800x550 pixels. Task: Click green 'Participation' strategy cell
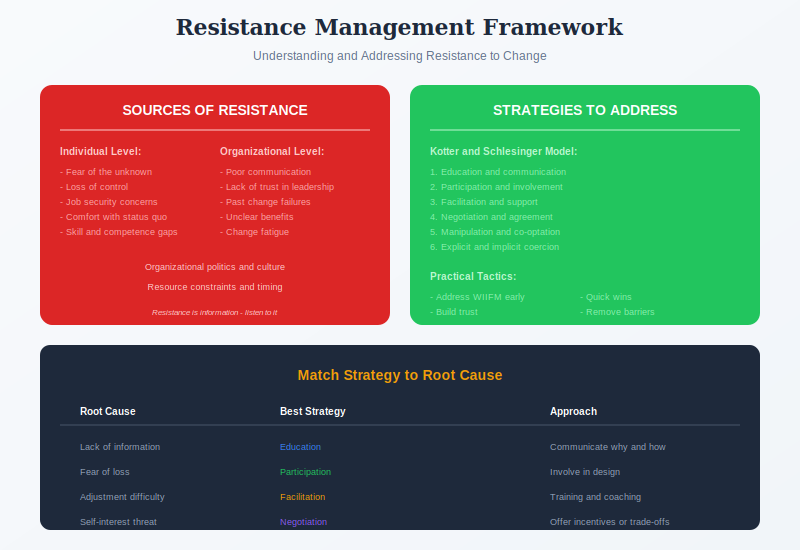(306, 472)
